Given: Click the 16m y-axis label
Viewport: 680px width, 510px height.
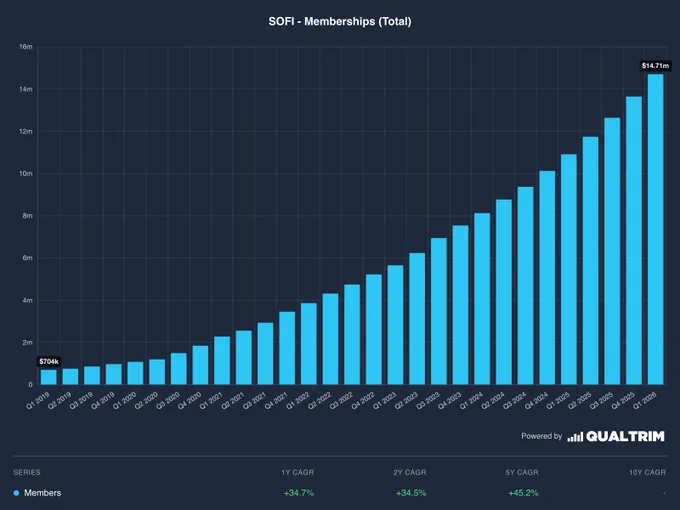Looking at the screenshot, I should tap(26, 47).
